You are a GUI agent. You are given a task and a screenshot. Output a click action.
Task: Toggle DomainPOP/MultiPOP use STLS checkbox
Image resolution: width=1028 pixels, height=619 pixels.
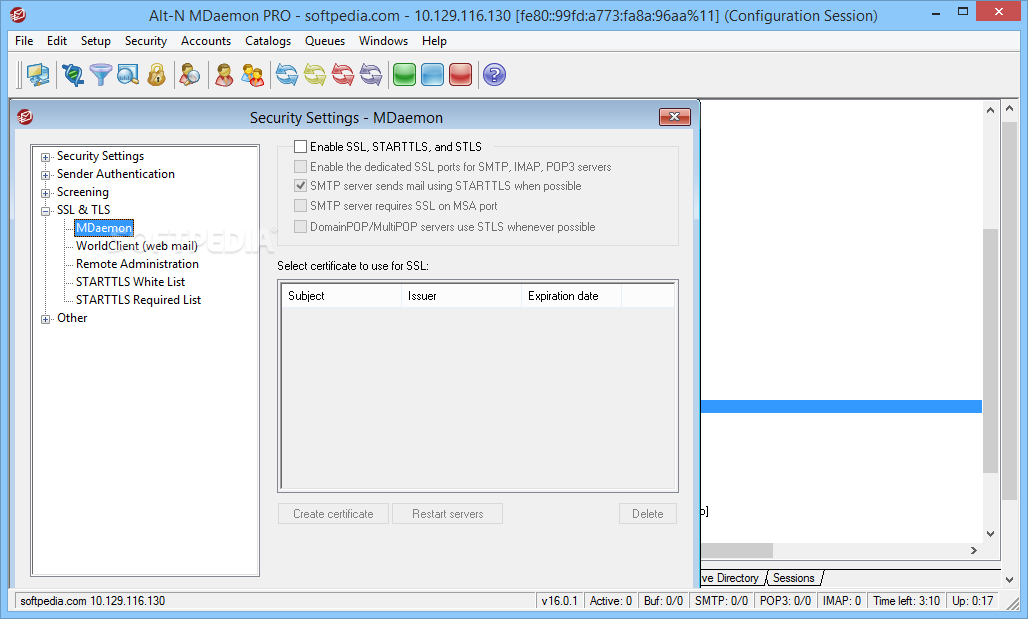300,226
